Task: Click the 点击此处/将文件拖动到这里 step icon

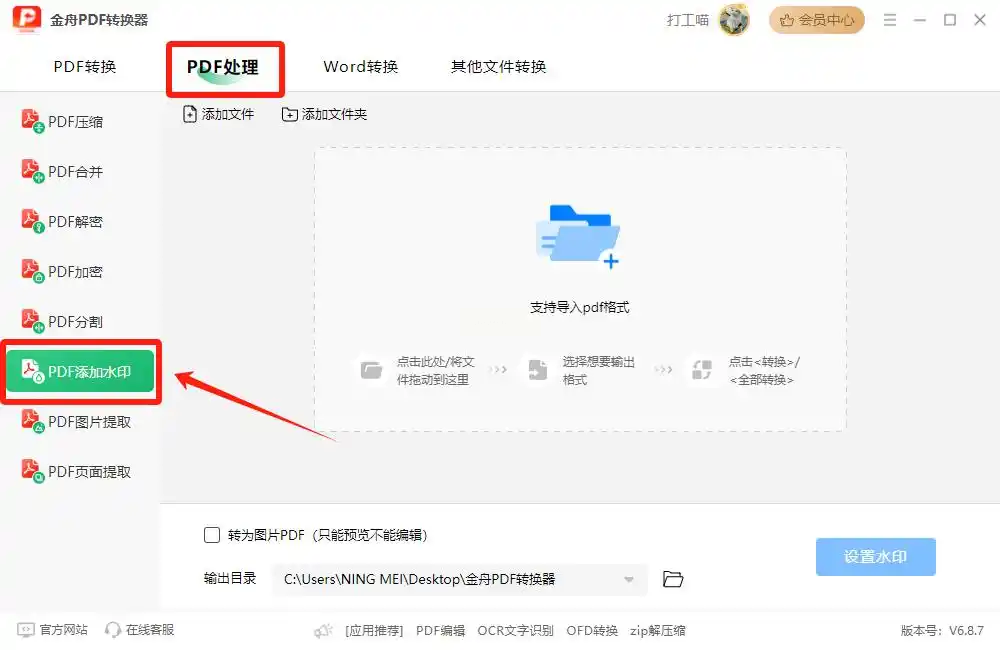Action: point(371,369)
